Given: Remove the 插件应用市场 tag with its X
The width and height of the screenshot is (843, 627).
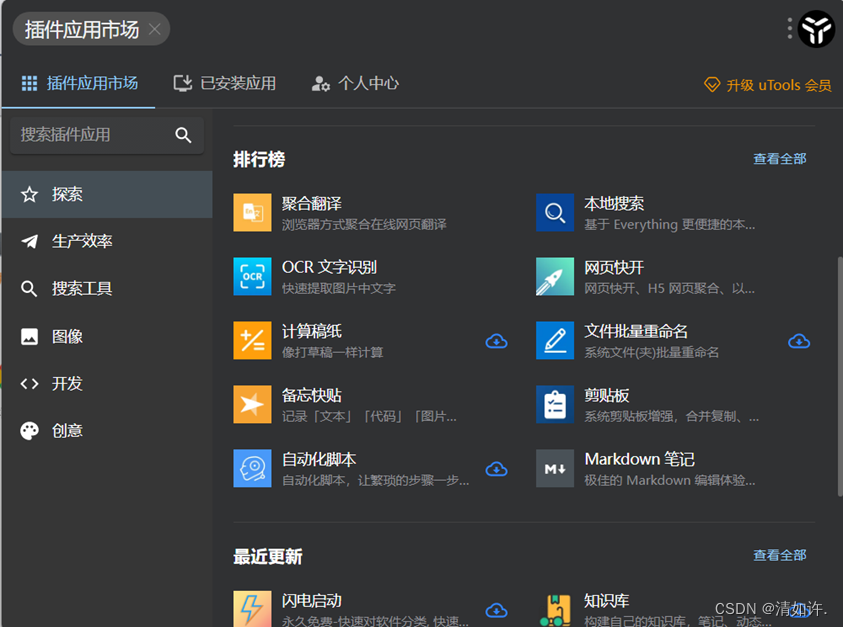Looking at the screenshot, I should point(155,29).
